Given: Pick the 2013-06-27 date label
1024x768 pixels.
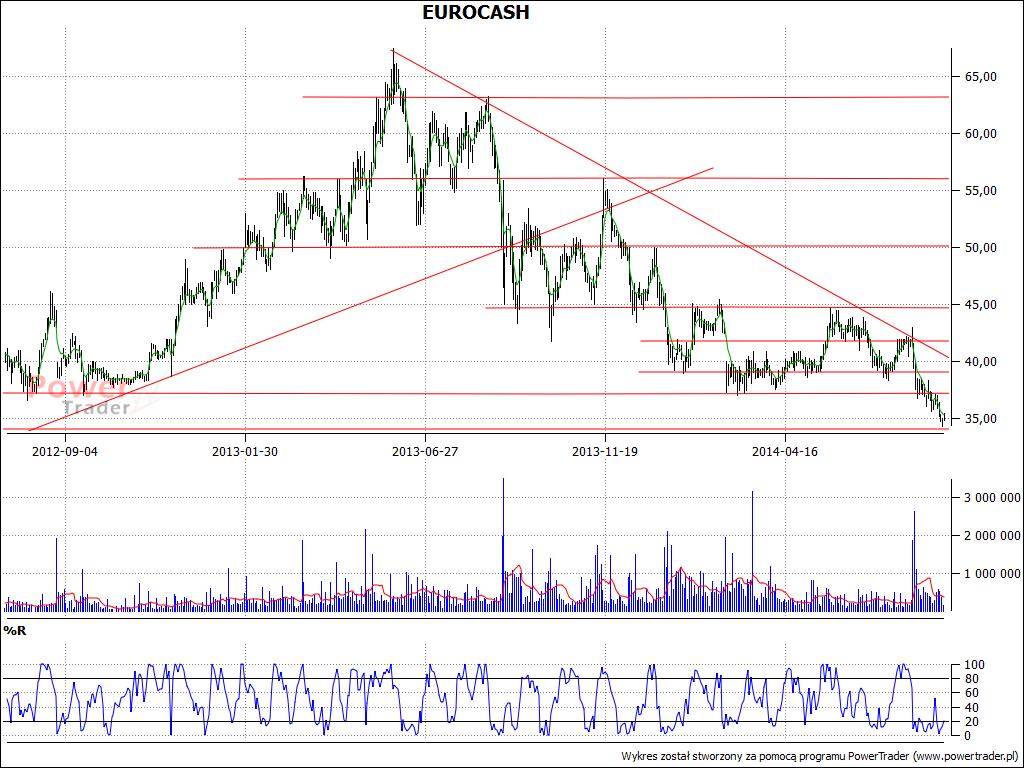Looking at the screenshot, I should coord(425,451).
